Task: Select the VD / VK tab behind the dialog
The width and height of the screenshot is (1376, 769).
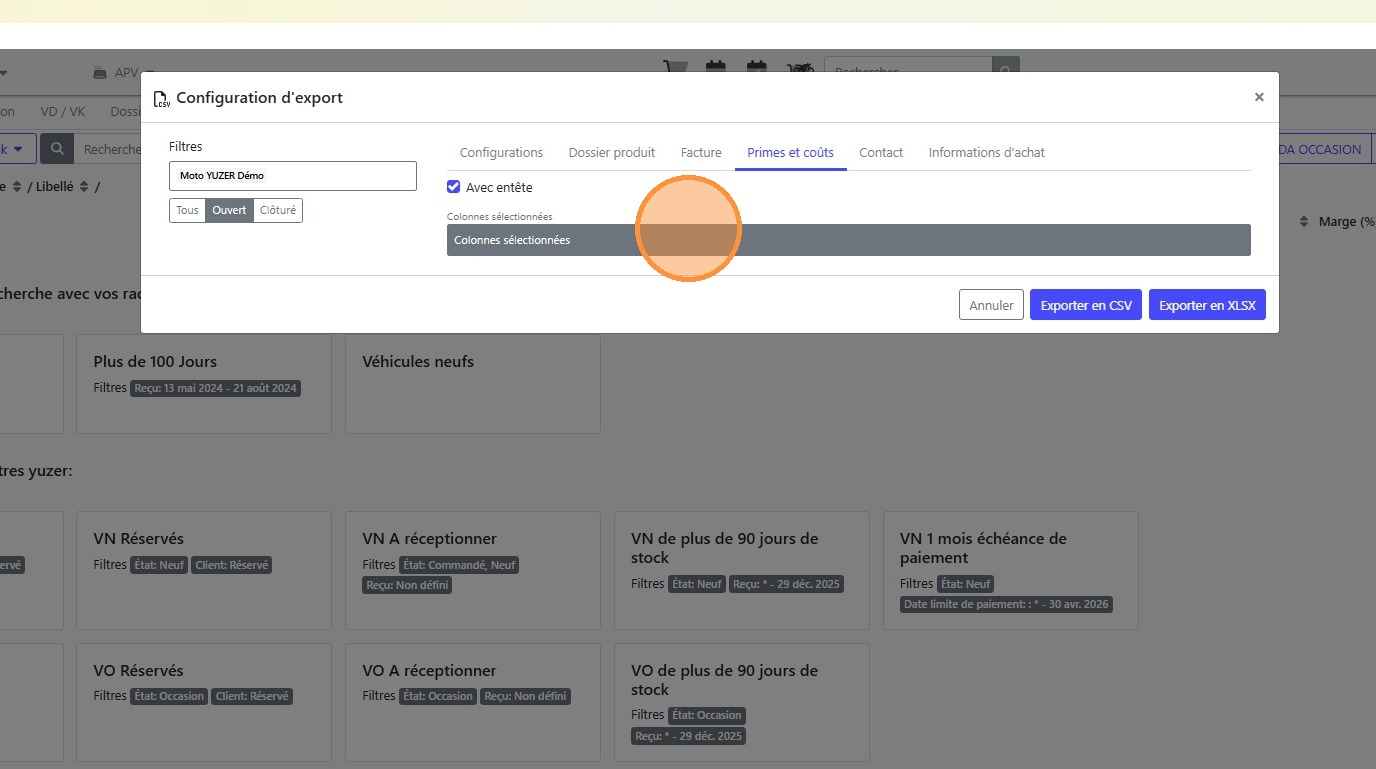Action: coord(62,112)
